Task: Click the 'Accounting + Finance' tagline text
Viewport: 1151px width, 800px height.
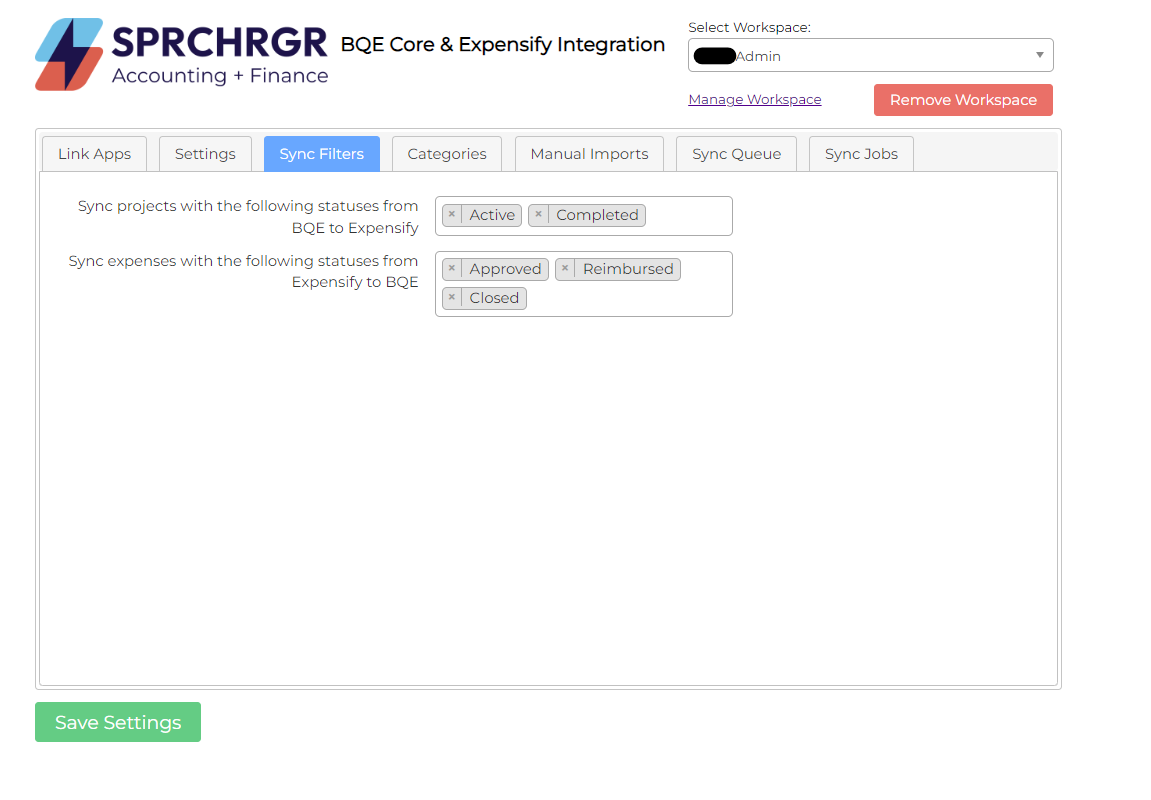Action: 220,76
